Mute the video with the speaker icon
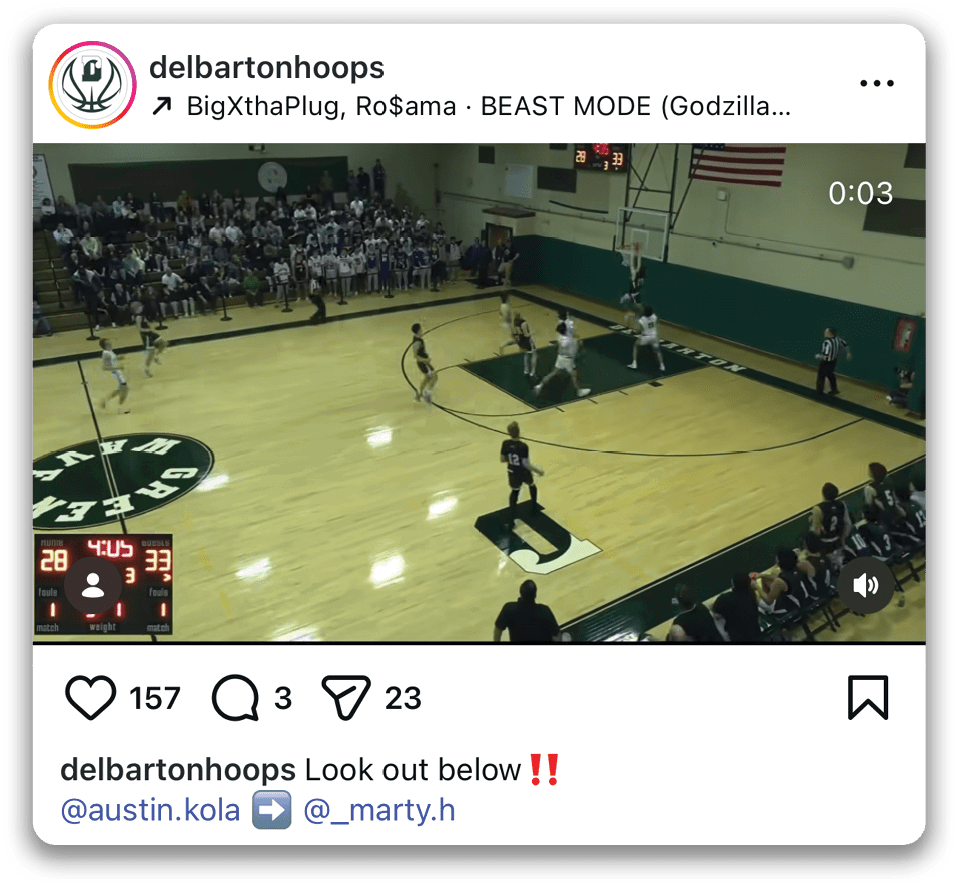Viewport: 959px width, 887px height. (x=865, y=585)
